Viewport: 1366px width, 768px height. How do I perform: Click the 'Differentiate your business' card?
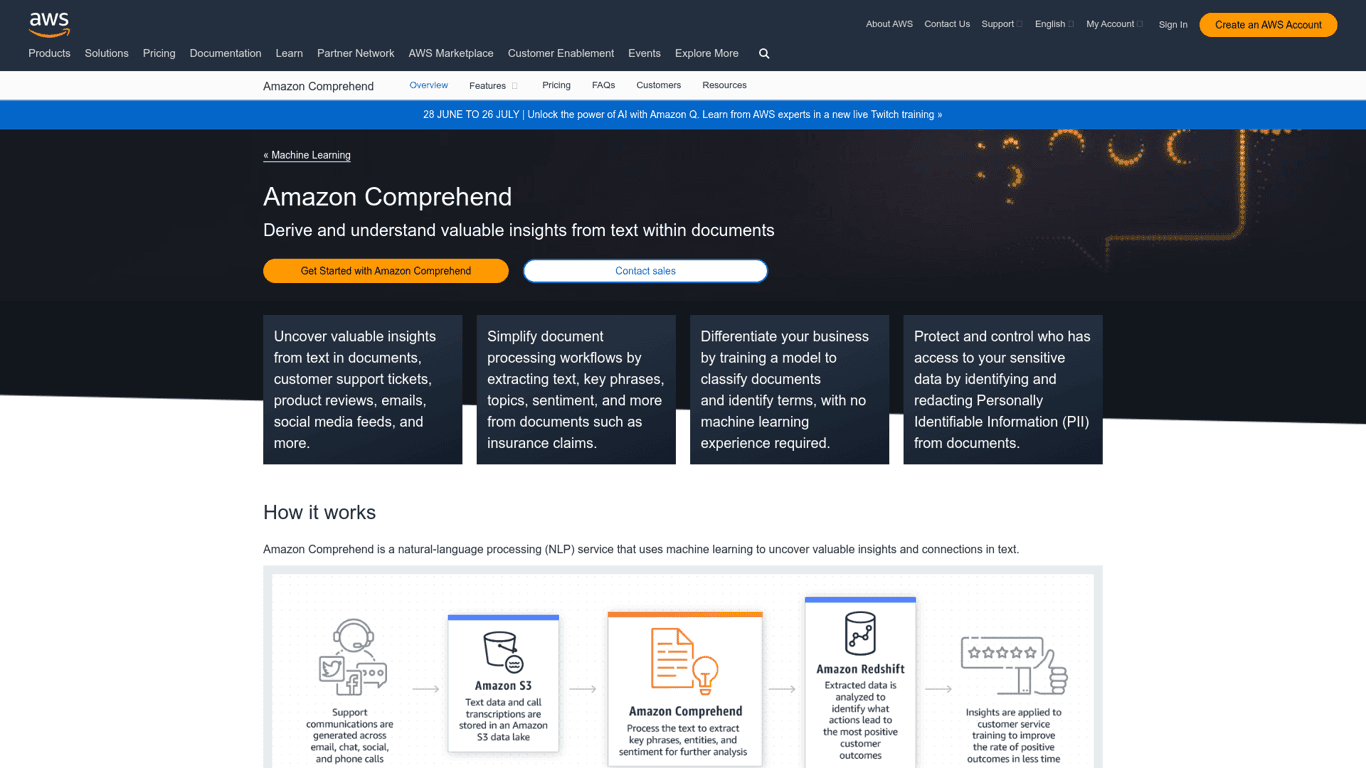[x=789, y=390]
